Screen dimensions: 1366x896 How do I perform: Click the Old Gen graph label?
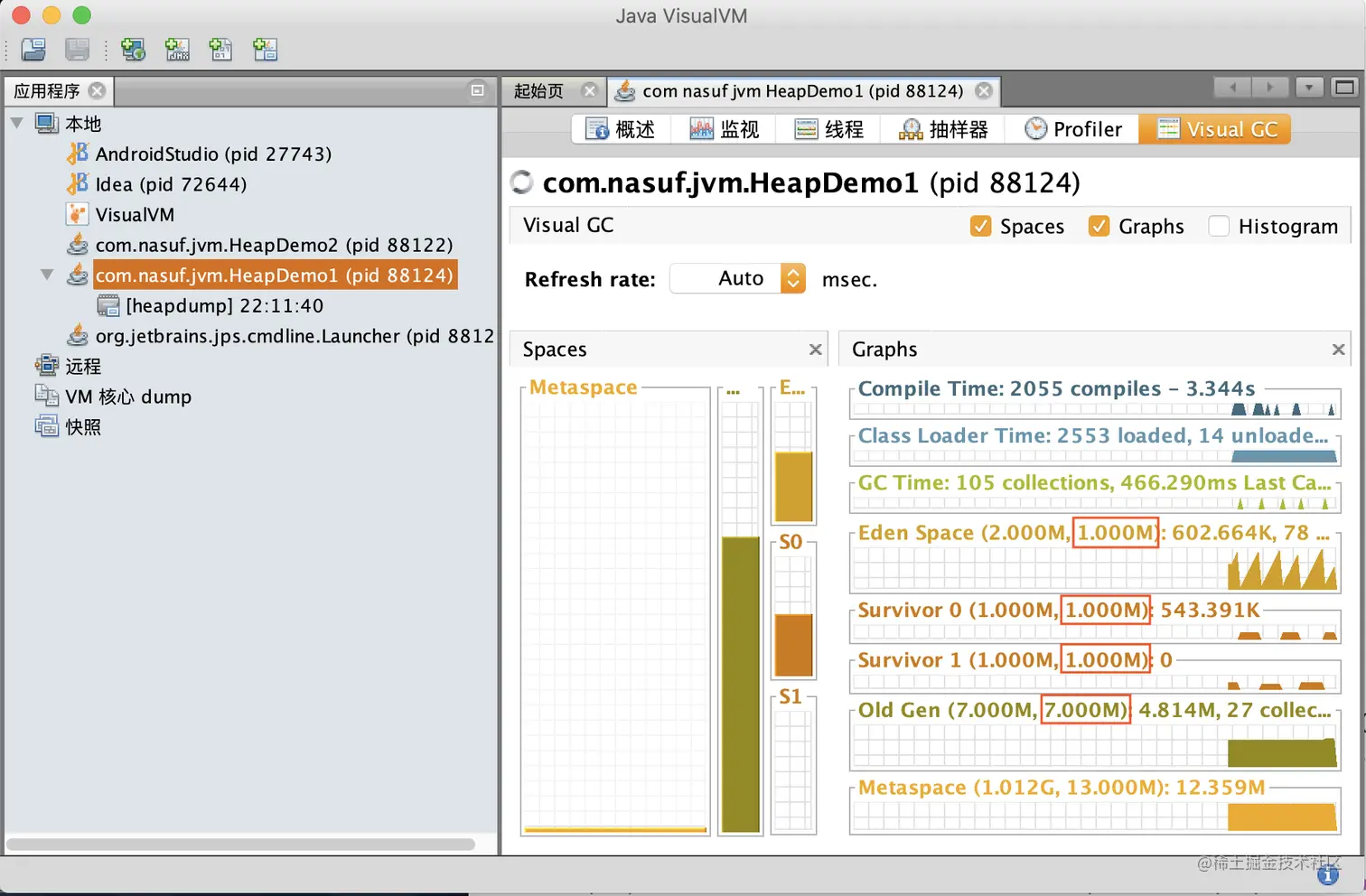[x=1095, y=710]
